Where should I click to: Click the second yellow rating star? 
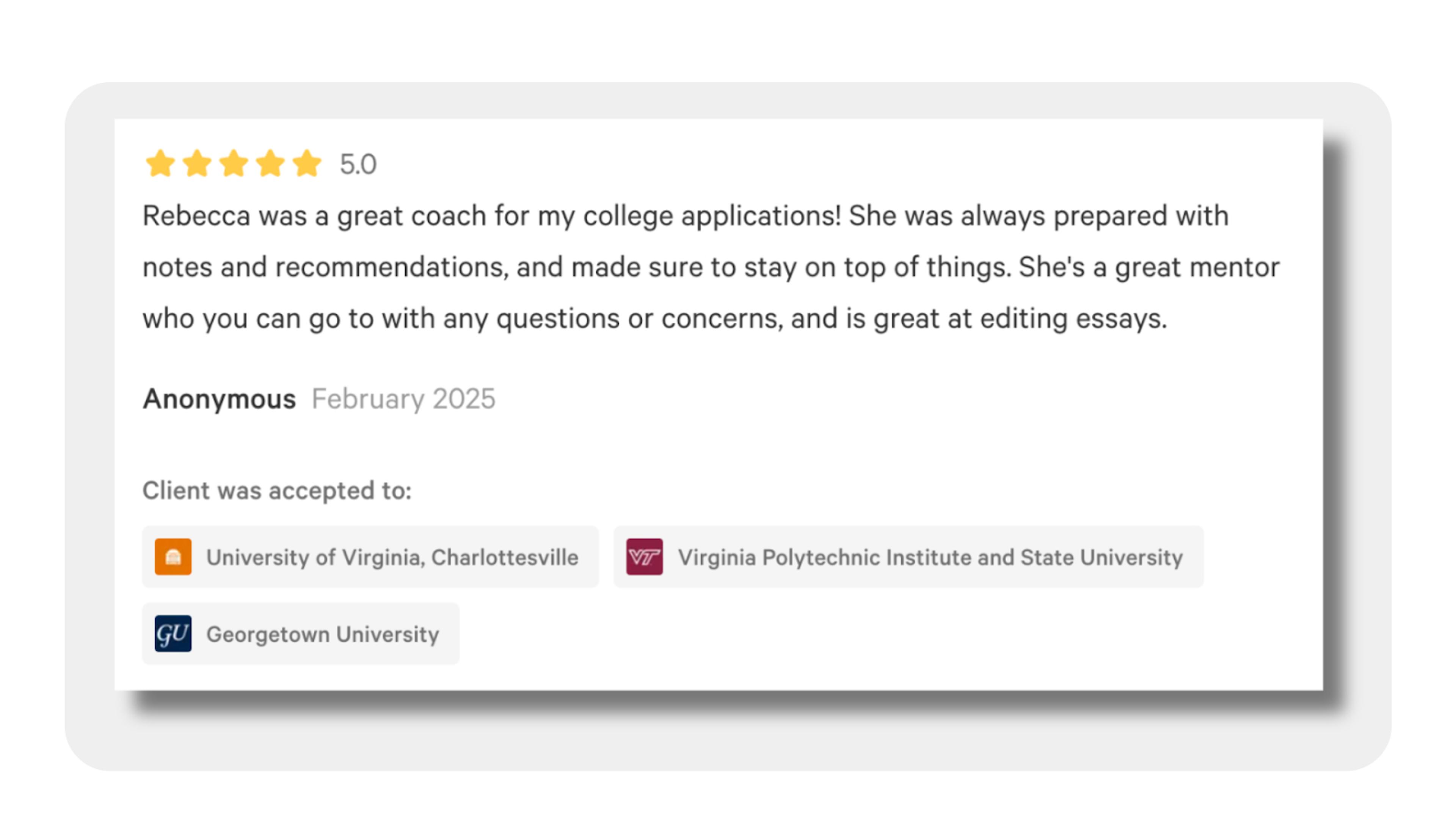pyautogui.click(x=197, y=164)
